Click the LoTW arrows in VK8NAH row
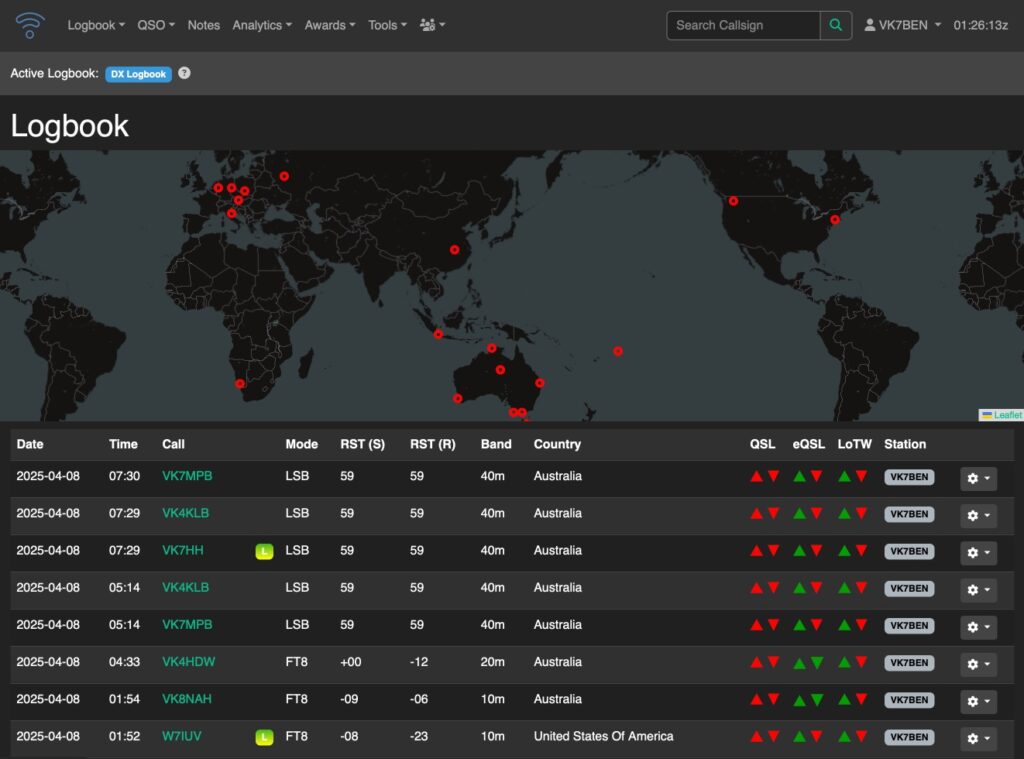Screen dimensions: 1024x759 (x=853, y=700)
